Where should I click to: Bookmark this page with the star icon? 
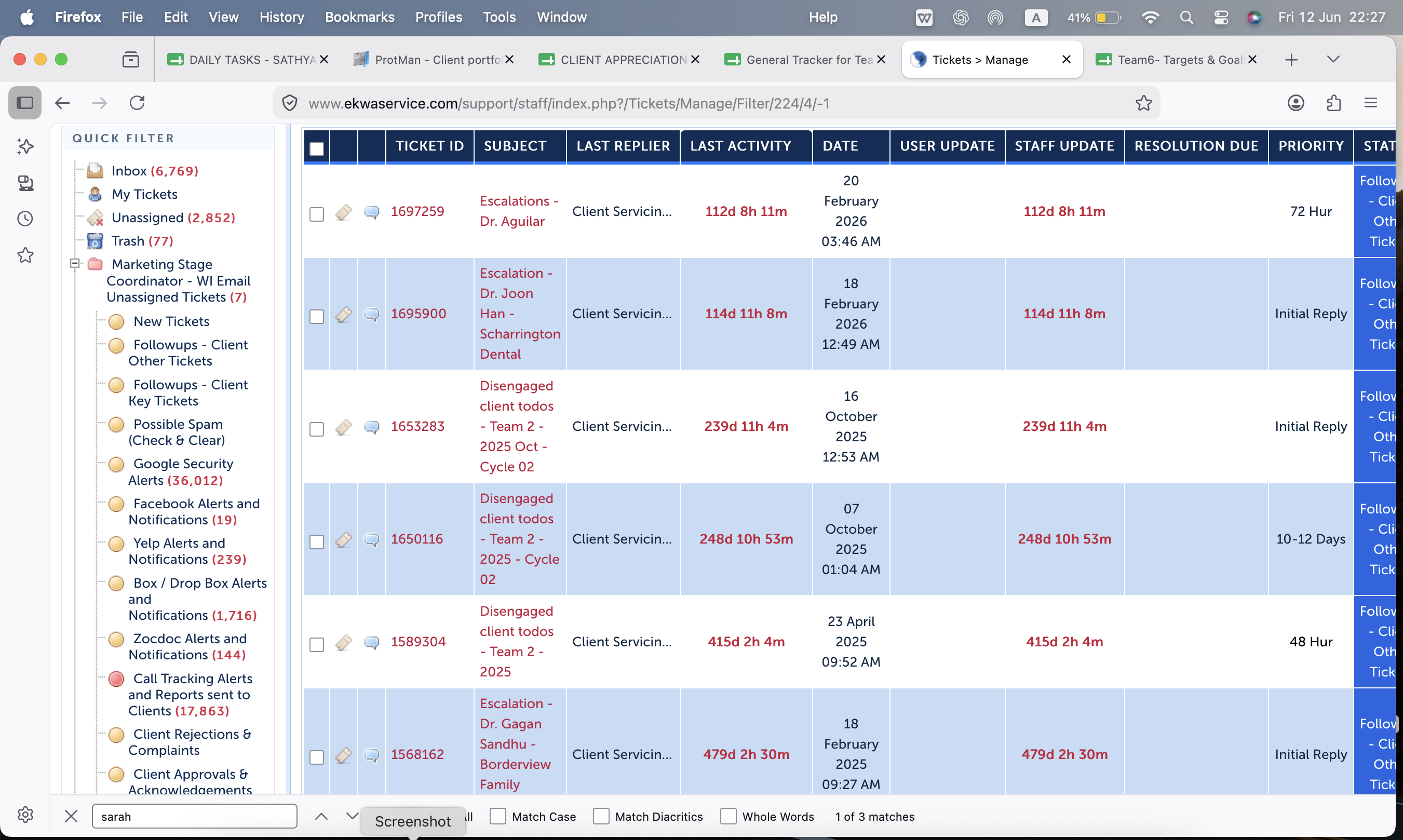tap(1144, 103)
